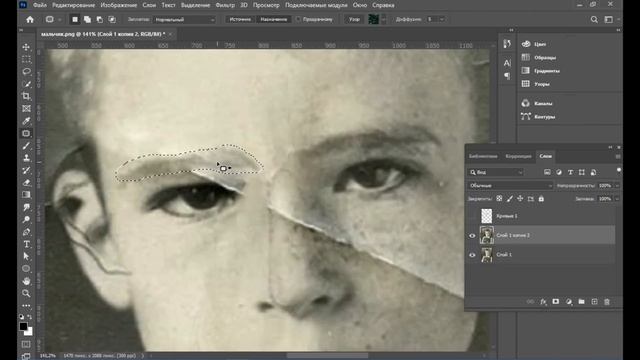Select the Crop tool
Screen dimensions: 640x360
pos(26,96)
